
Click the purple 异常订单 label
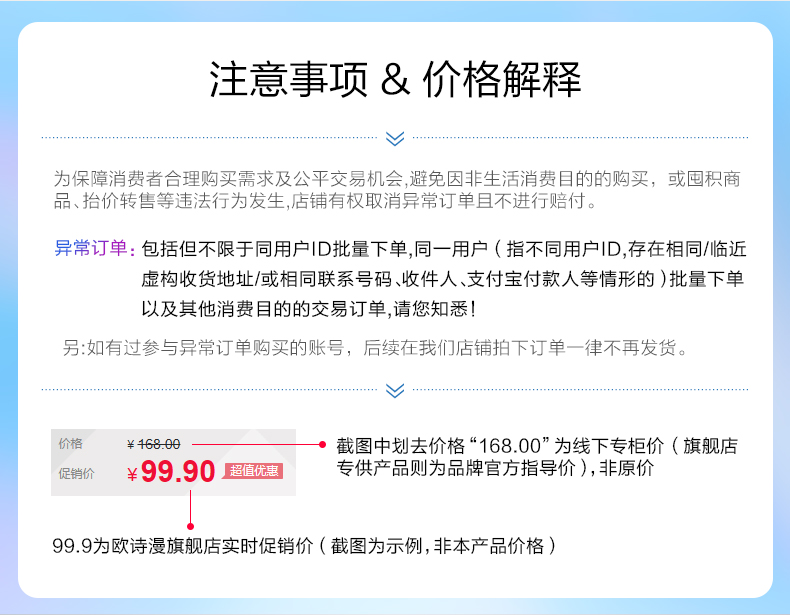click(x=95, y=248)
